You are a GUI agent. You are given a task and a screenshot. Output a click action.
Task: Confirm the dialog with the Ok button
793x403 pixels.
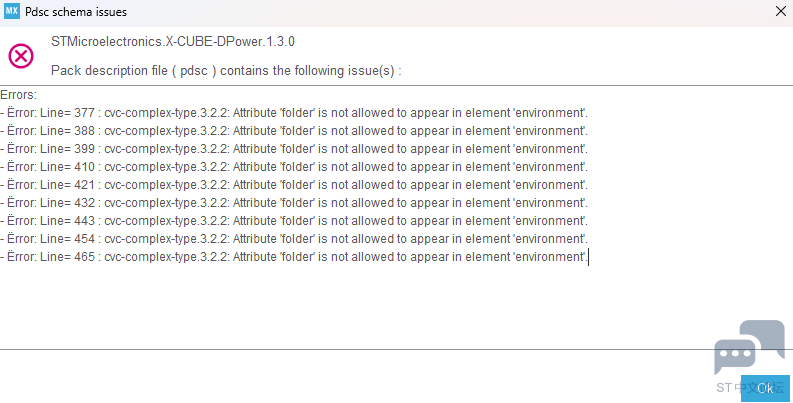pos(765,388)
